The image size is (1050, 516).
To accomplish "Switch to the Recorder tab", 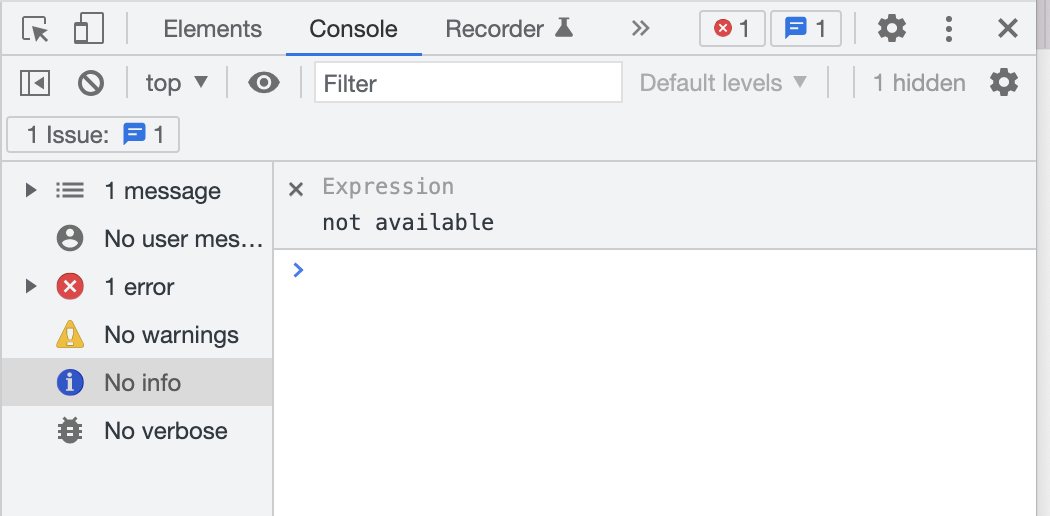I will coord(509,29).
